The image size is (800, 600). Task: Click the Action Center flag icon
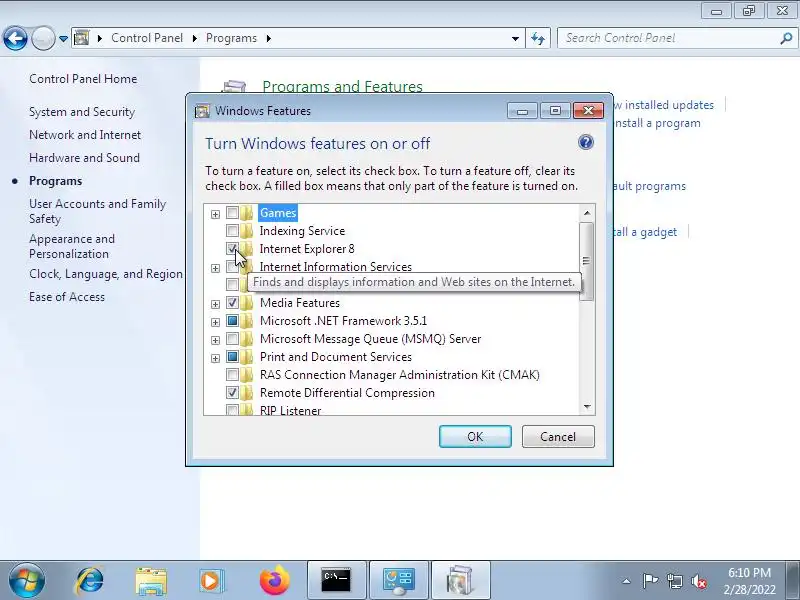(650, 581)
